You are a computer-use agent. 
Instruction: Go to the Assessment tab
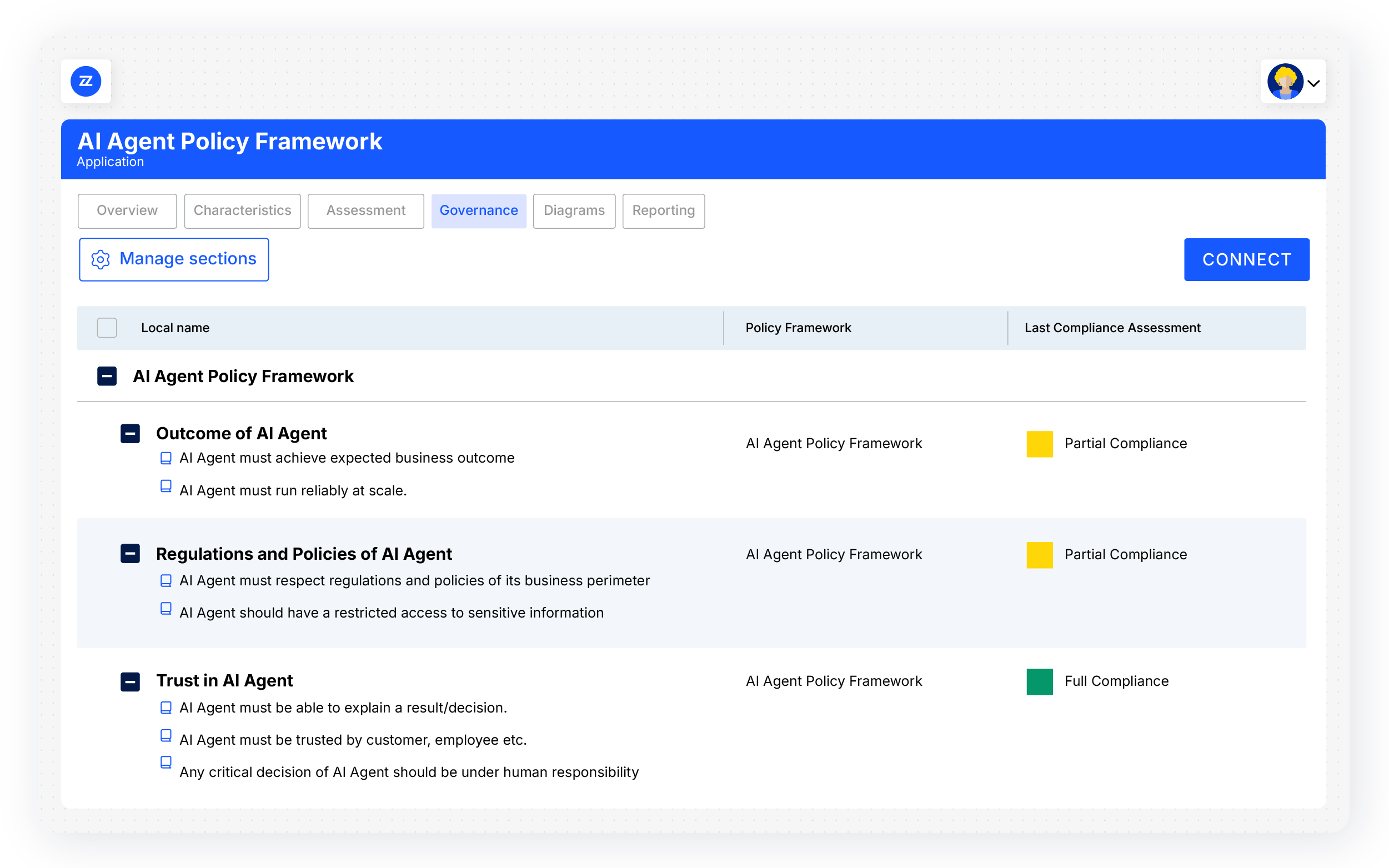click(365, 210)
